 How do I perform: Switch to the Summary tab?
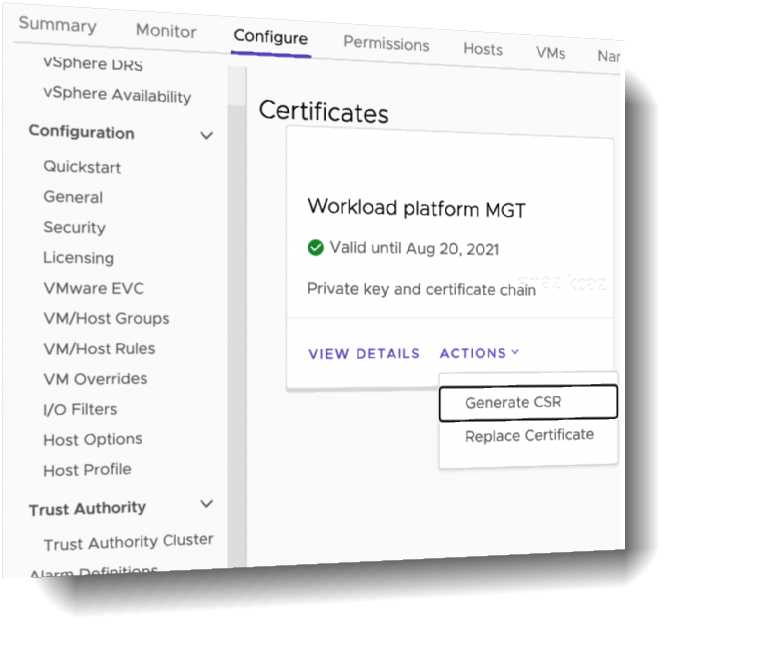(57, 26)
